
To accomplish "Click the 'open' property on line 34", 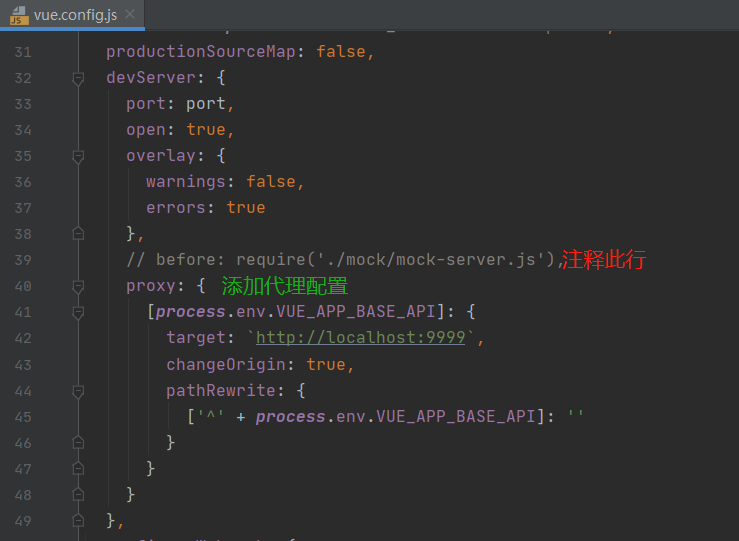I will point(146,129).
